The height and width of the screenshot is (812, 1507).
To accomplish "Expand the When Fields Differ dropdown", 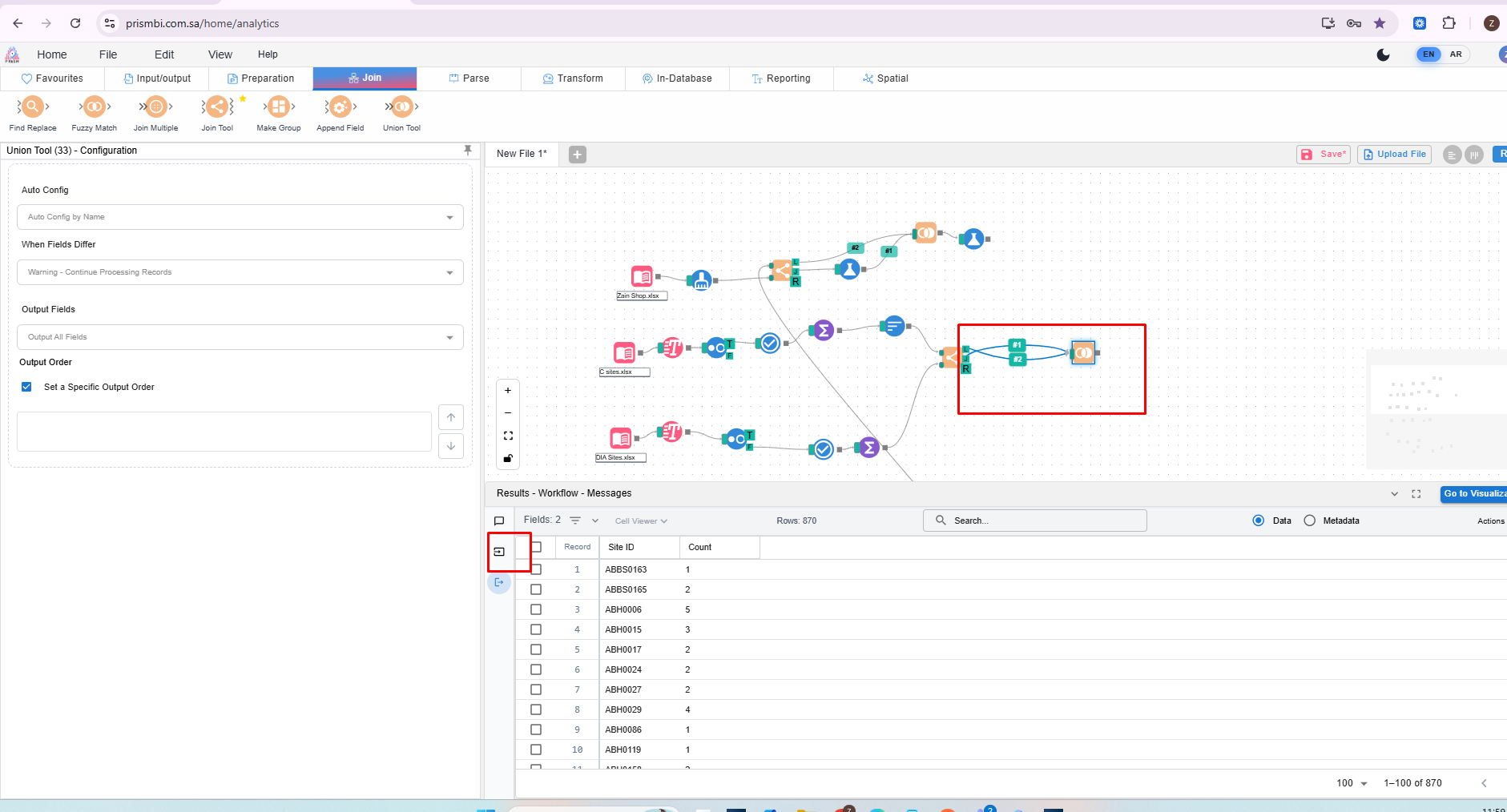I will point(240,272).
